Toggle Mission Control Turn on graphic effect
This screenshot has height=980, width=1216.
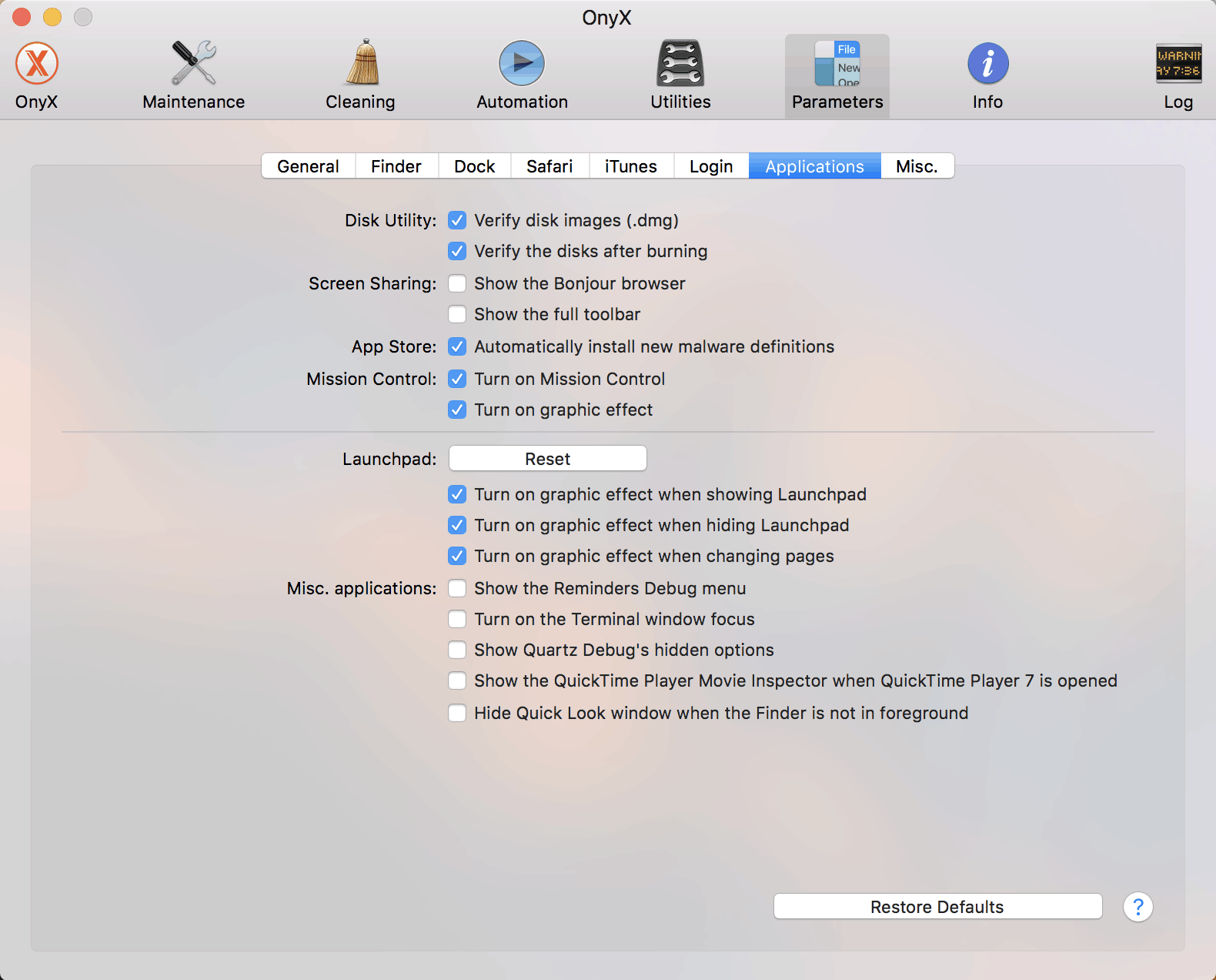457,410
